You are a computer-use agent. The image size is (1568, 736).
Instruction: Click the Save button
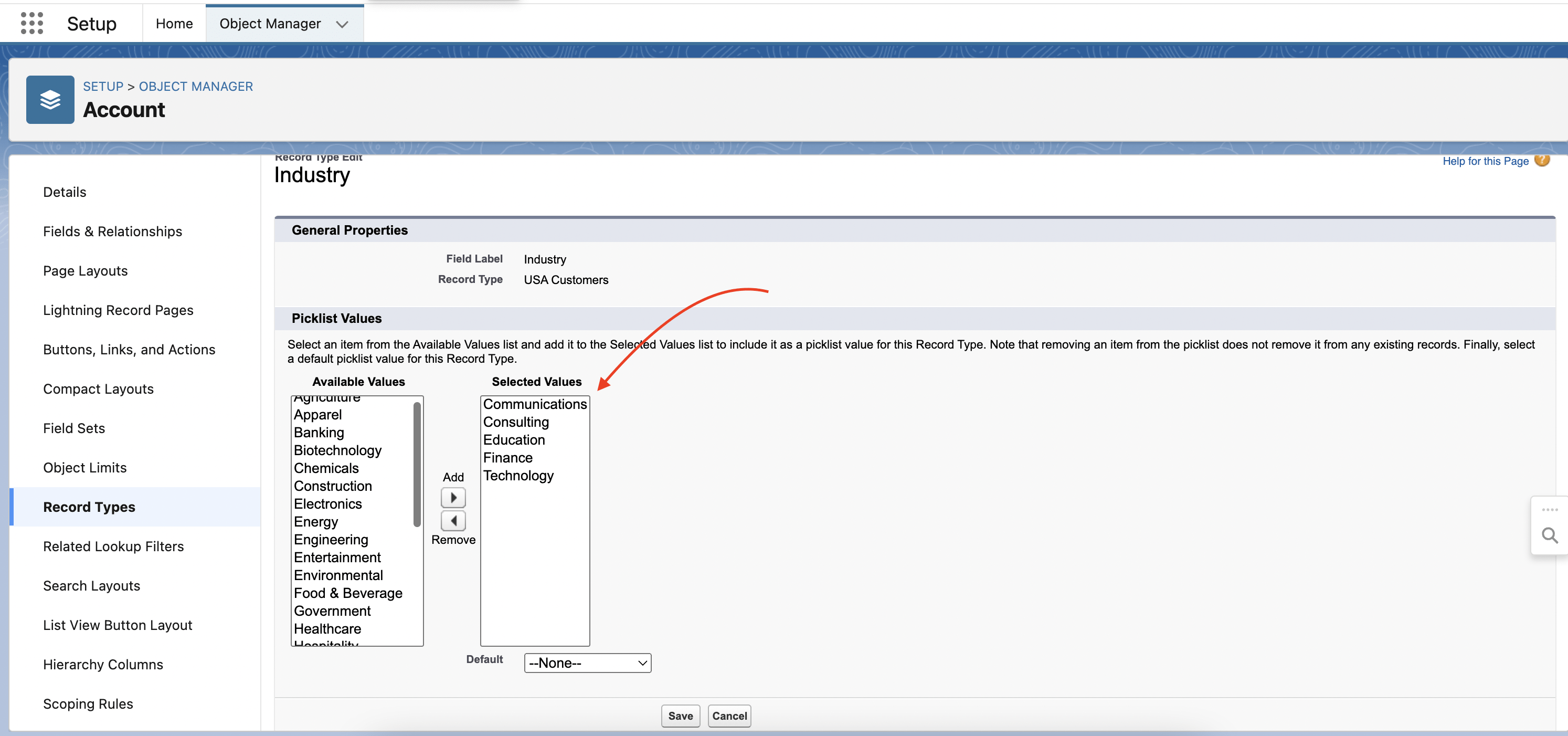click(x=680, y=716)
